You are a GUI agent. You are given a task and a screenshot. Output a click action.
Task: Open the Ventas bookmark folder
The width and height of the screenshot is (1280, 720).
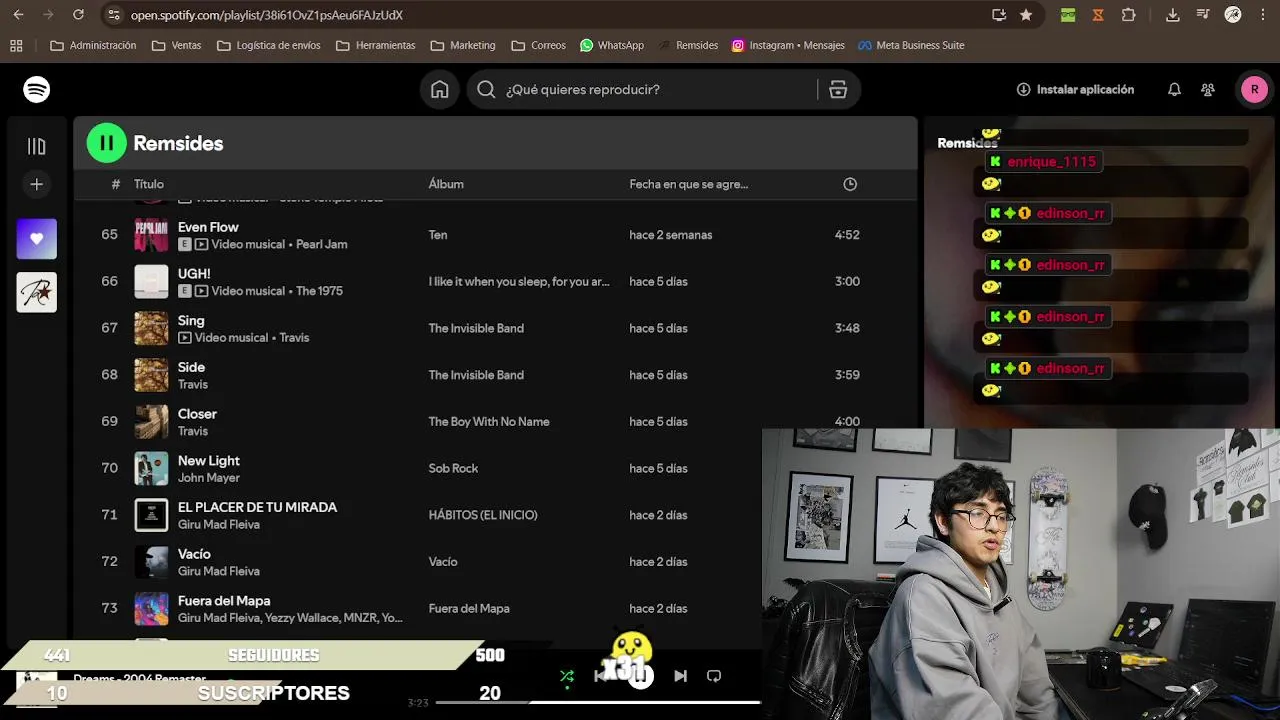176,45
